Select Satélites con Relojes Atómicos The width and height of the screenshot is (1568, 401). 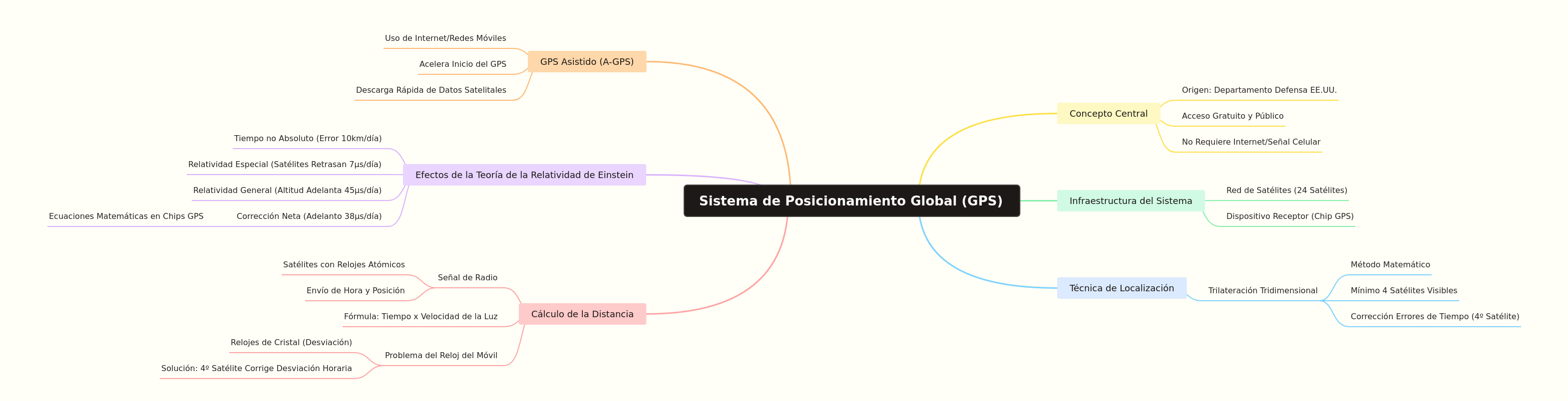pos(343,264)
